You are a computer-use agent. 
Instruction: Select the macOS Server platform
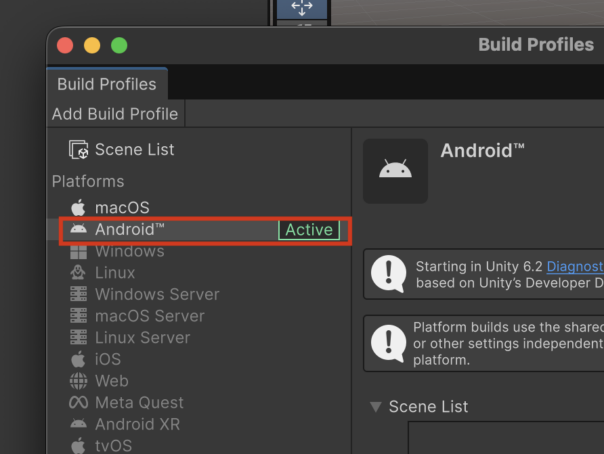(149, 316)
